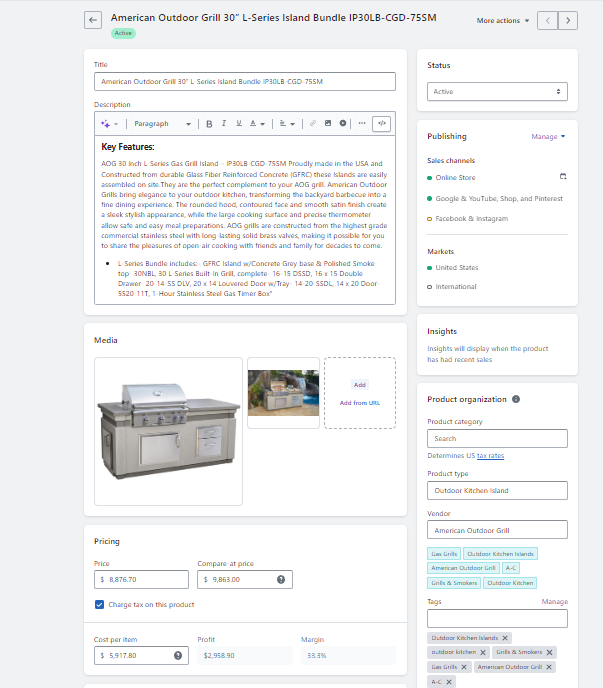This screenshot has width=603, height=688.
Task: Click the main grill island product image
Action: [169, 431]
